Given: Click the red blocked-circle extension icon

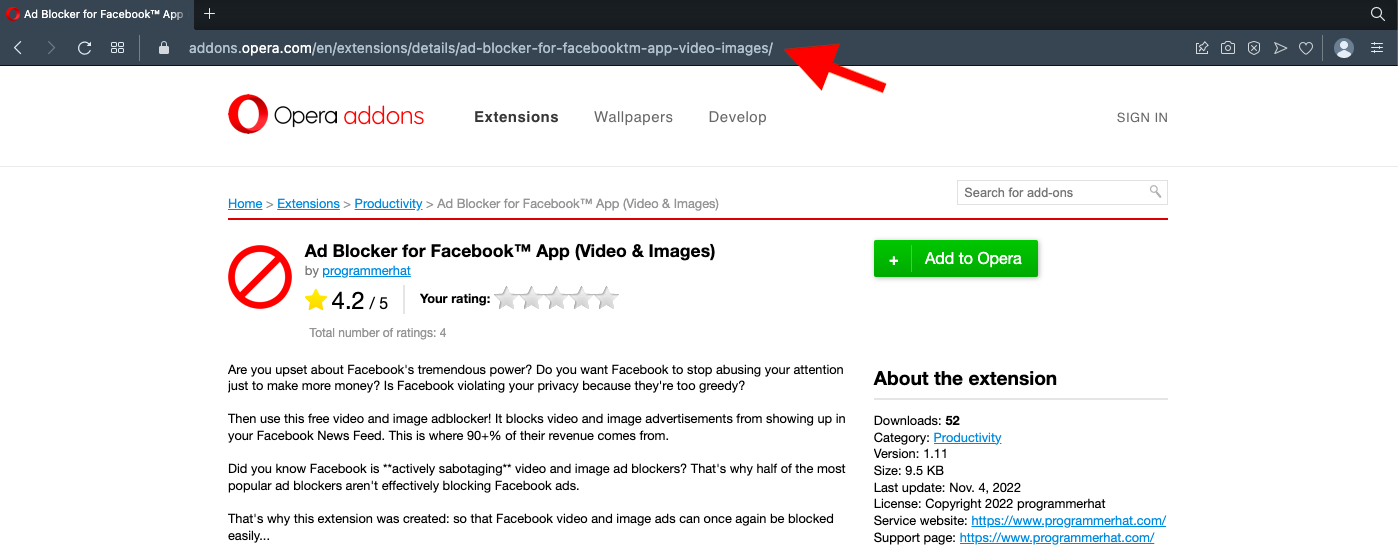Looking at the screenshot, I should click(260, 277).
